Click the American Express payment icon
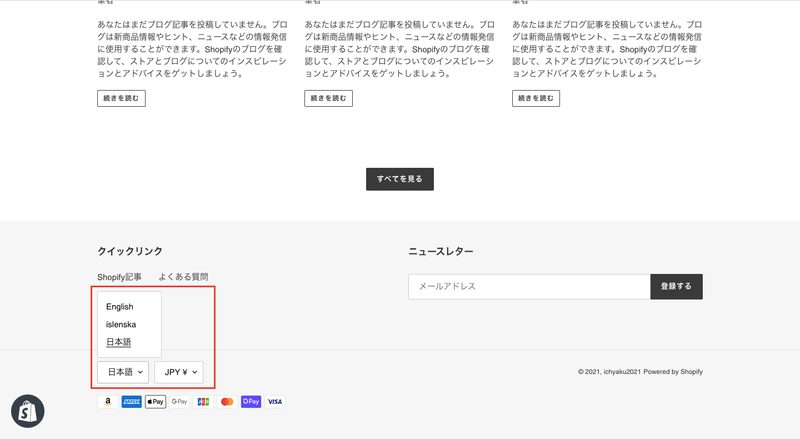This screenshot has width=800, height=439. tap(132, 402)
